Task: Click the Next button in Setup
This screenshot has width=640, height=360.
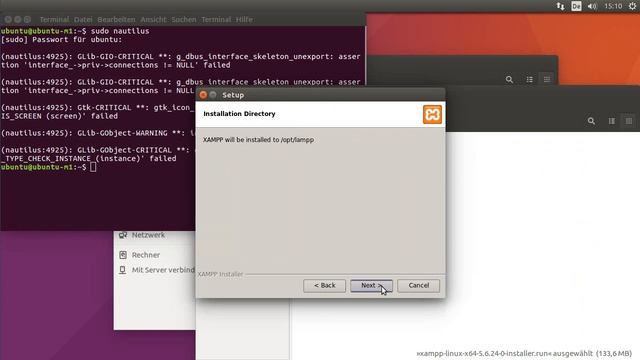Action: click(x=371, y=285)
